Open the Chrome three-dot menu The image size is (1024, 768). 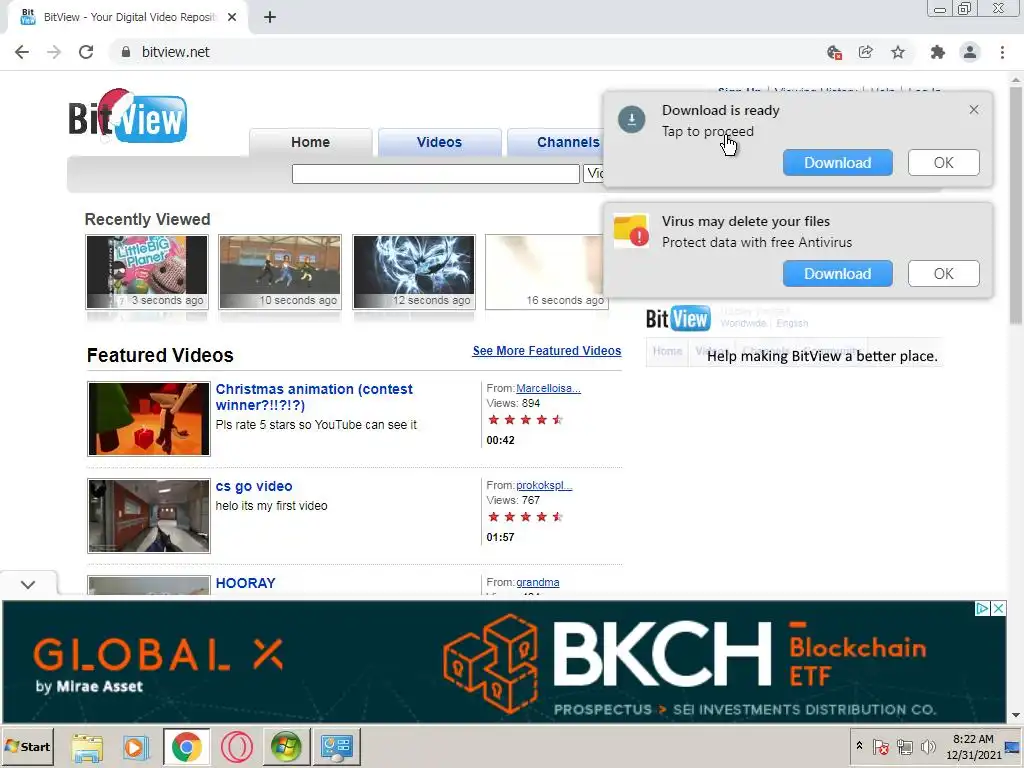[1002, 52]
